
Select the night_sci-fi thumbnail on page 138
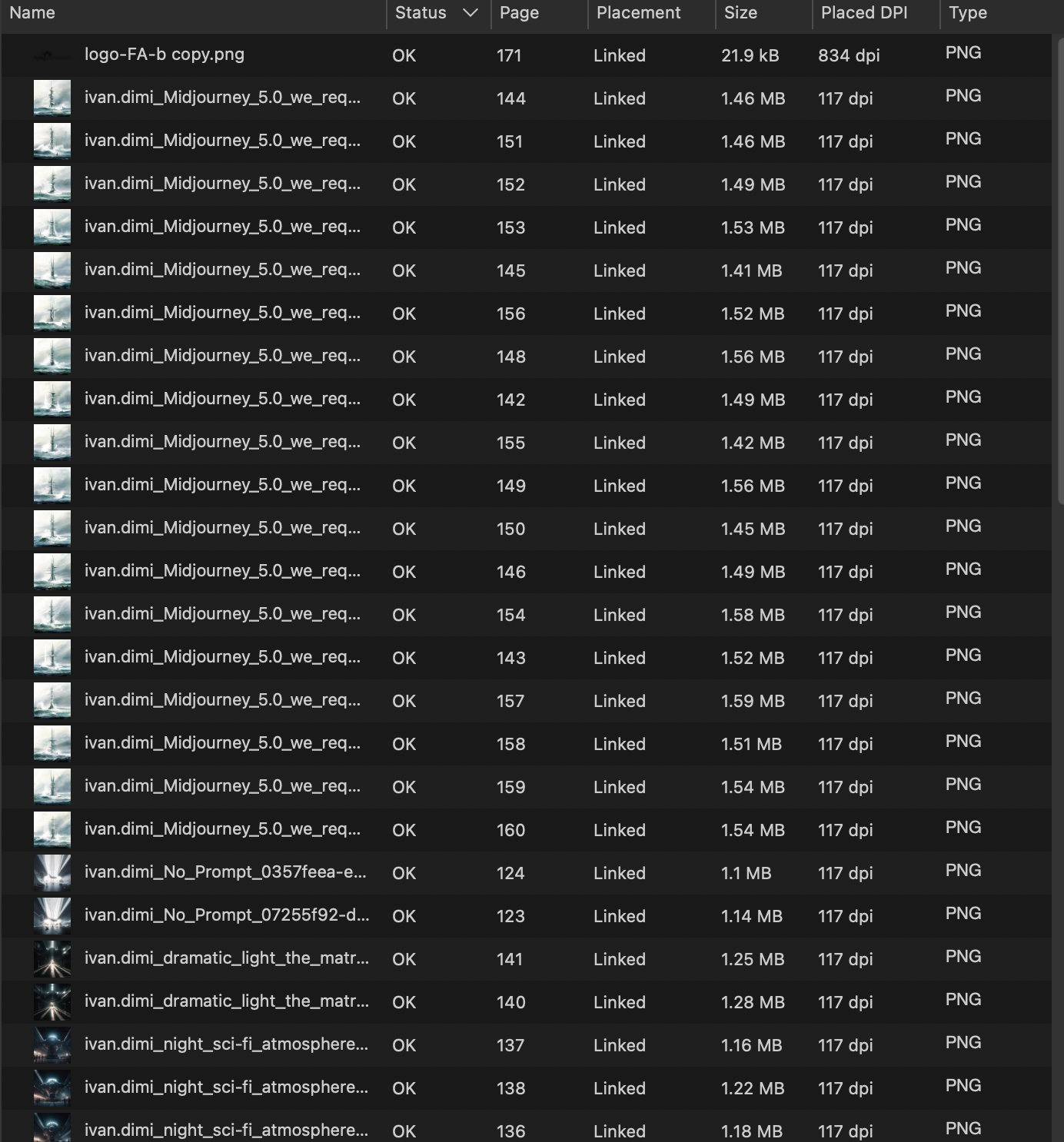pyautogui.click(x=52, y=1088)
